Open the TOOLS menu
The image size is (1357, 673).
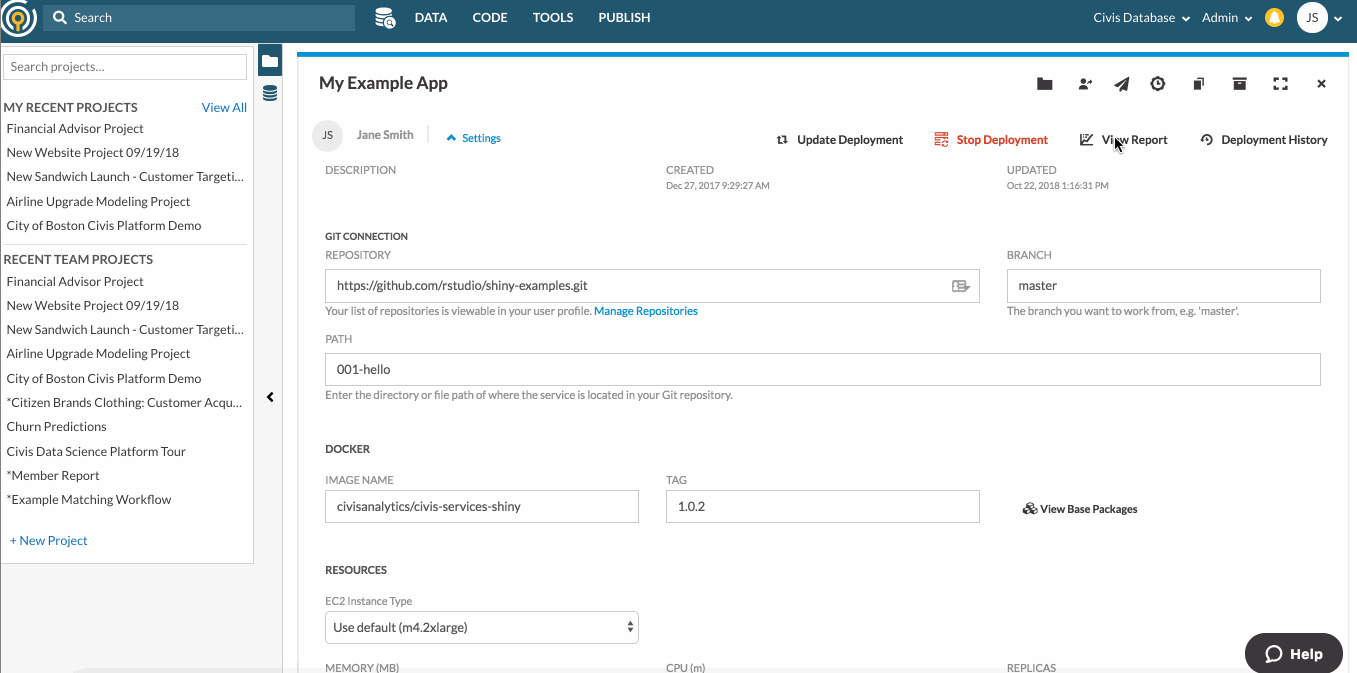553,17
